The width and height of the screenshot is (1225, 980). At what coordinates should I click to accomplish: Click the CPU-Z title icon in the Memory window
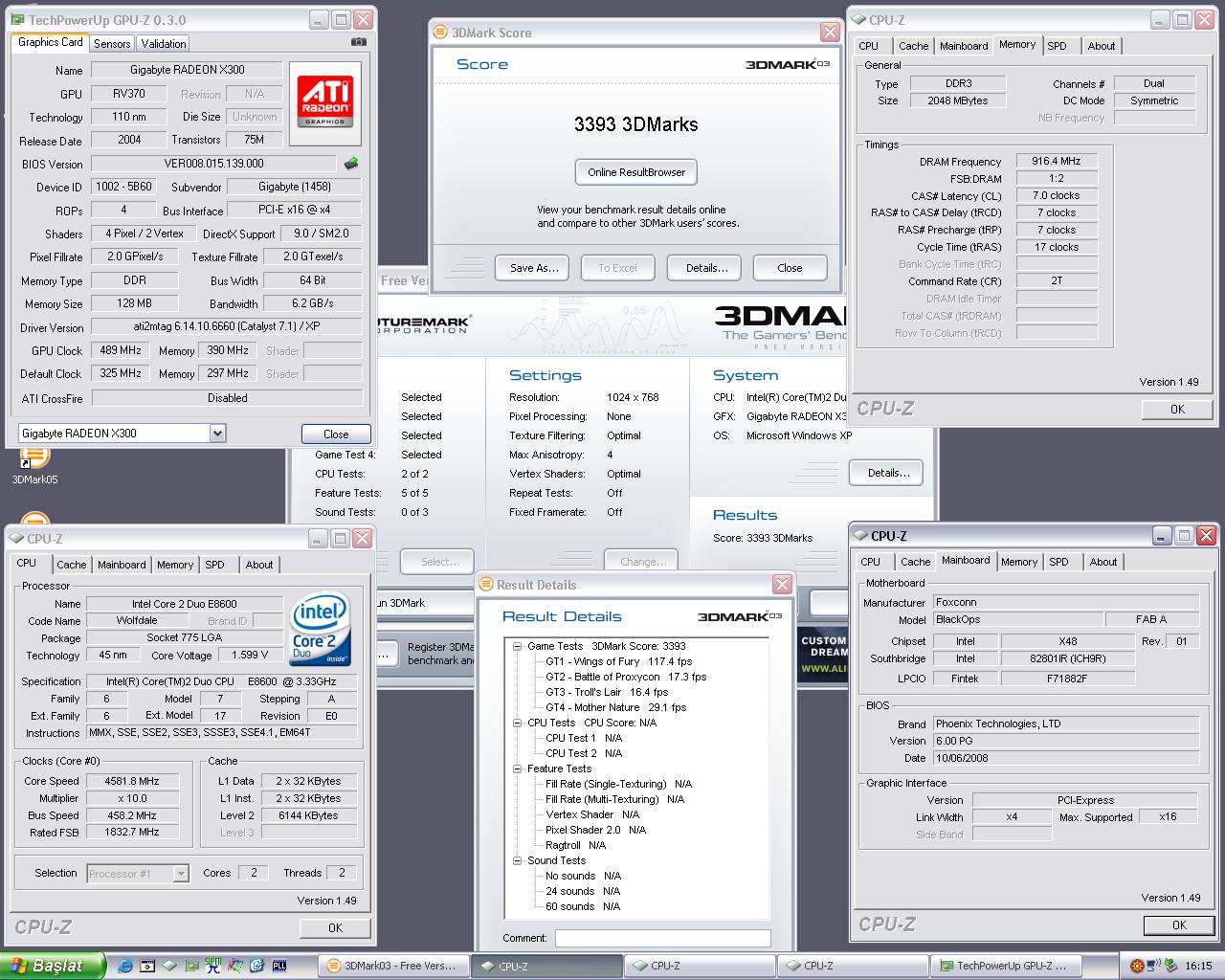(858, 19)
